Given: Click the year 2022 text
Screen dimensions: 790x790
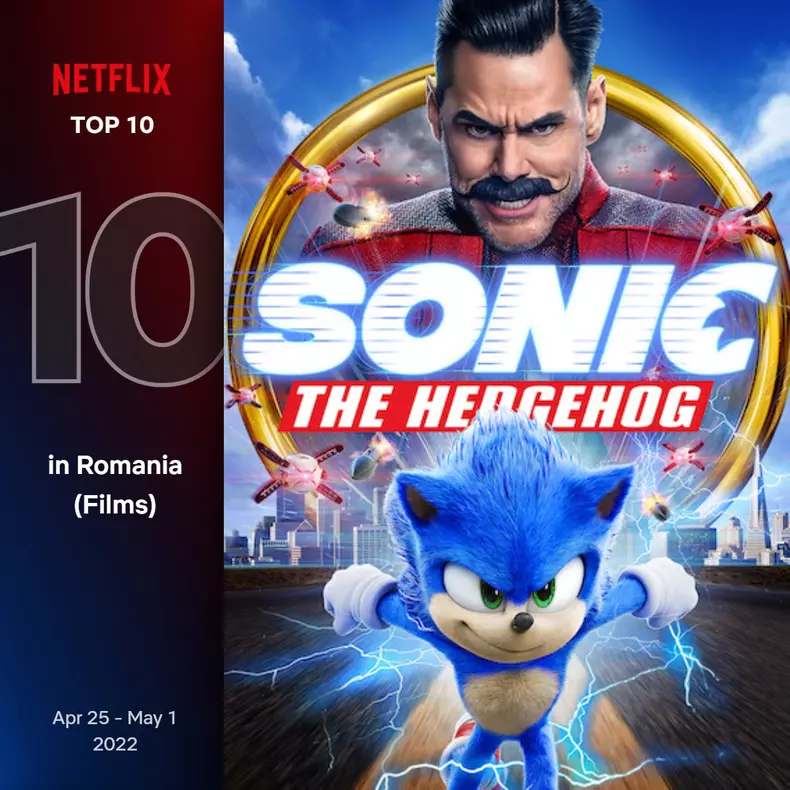Looking at the screenshot, I should click(115, 744).
